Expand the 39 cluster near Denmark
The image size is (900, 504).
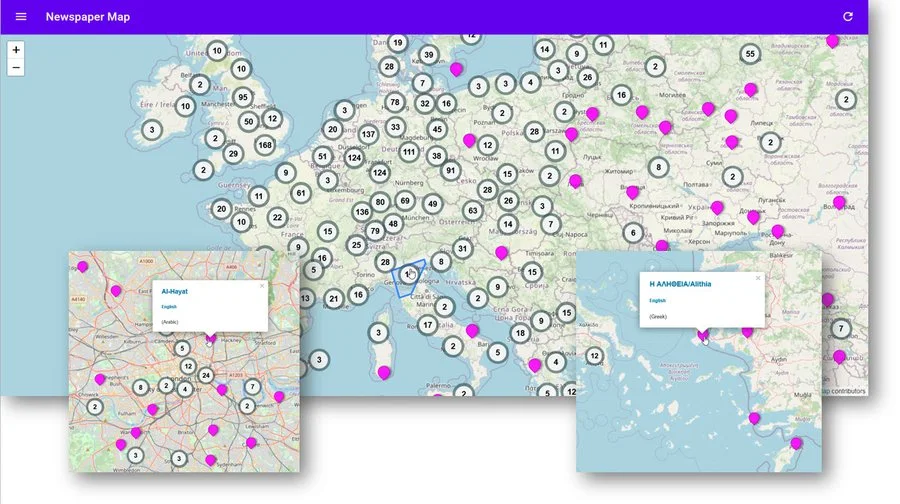(x=428, y=55)
